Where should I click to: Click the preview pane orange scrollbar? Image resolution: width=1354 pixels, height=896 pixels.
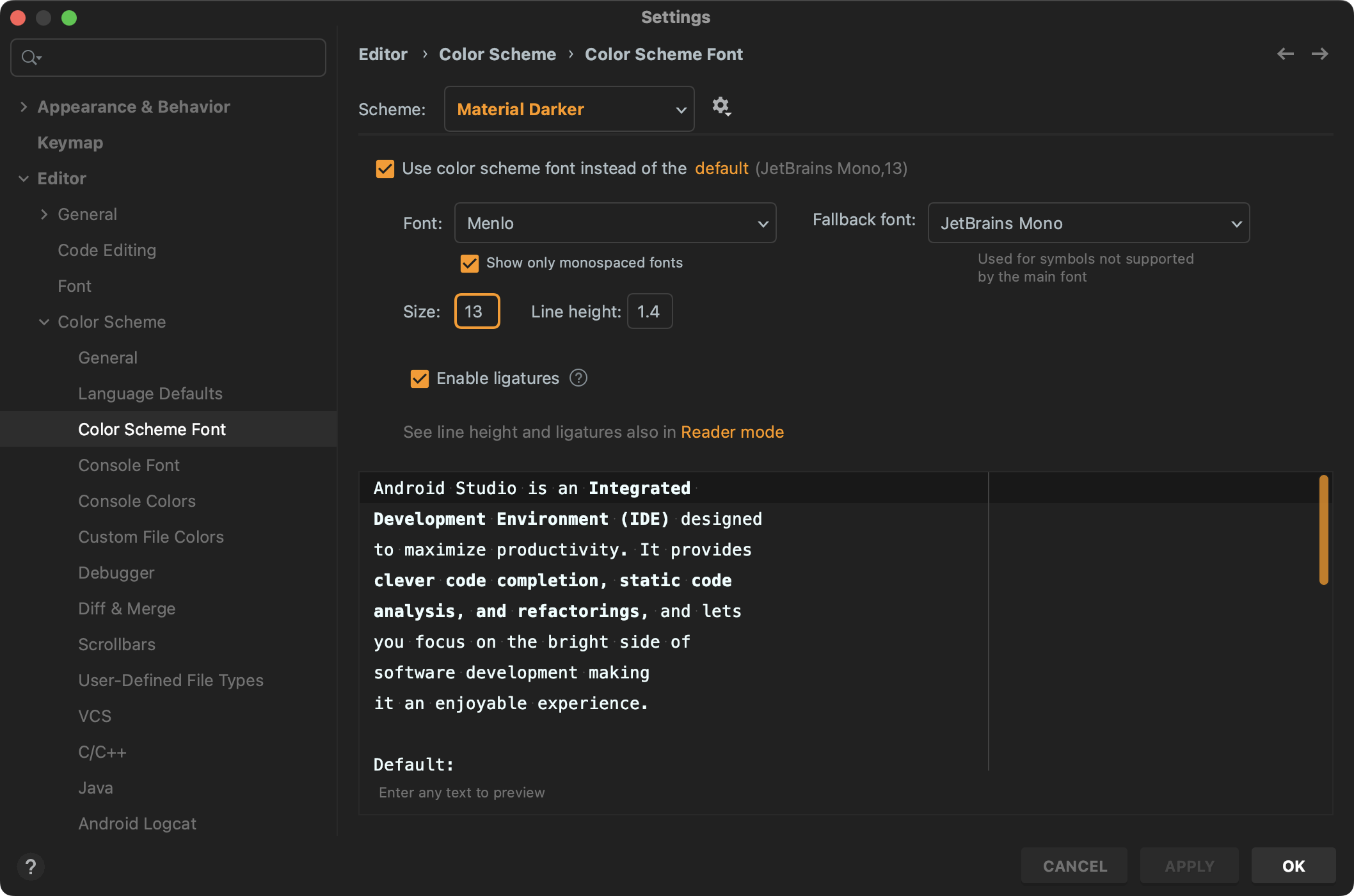tap(1323, 529)
